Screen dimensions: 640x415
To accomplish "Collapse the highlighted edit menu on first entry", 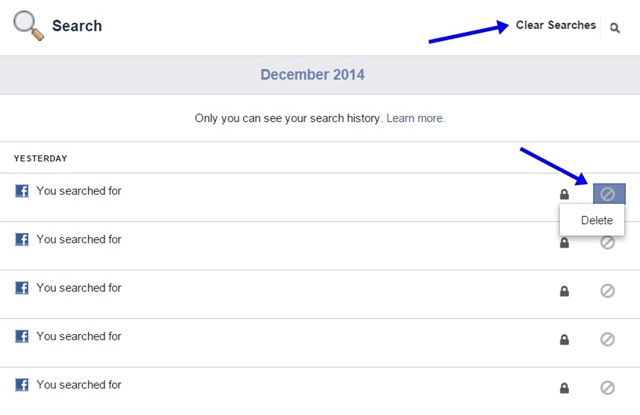I will [608, 194].
